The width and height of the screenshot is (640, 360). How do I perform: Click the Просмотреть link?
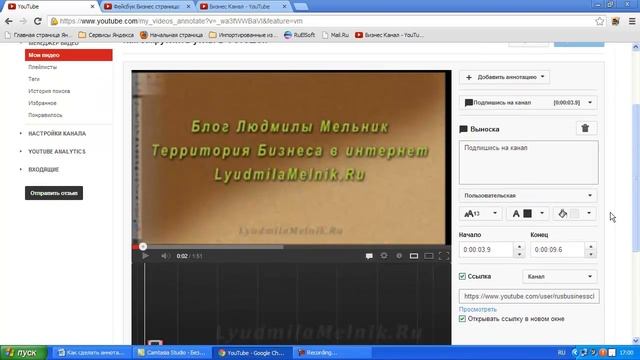478,309
